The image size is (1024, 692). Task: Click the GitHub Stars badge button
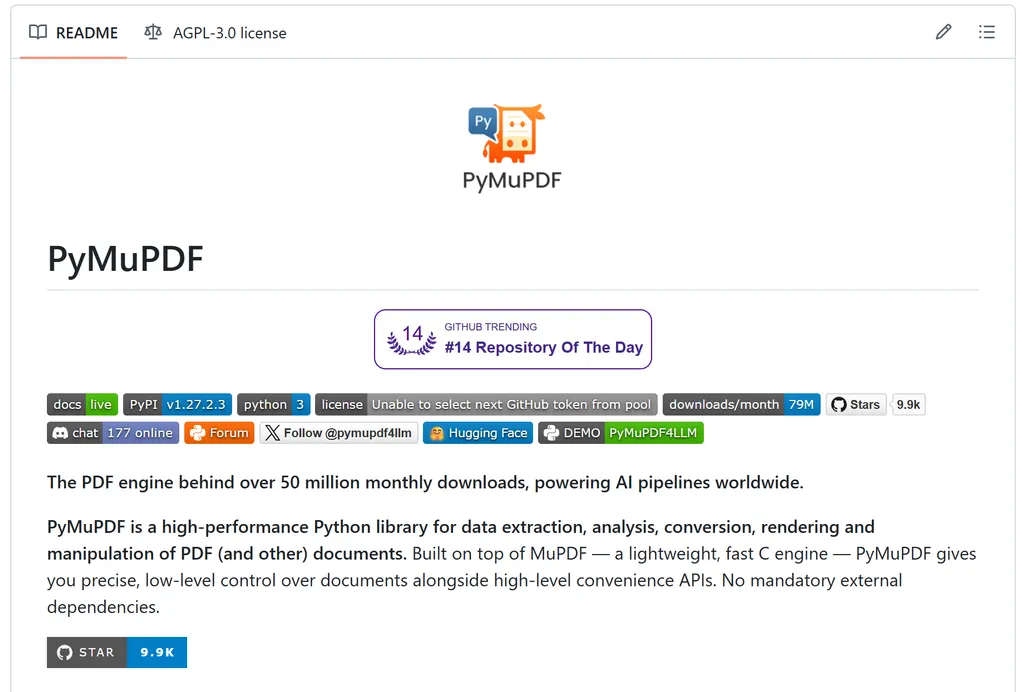pyautogui.click(x=856, y=405)
